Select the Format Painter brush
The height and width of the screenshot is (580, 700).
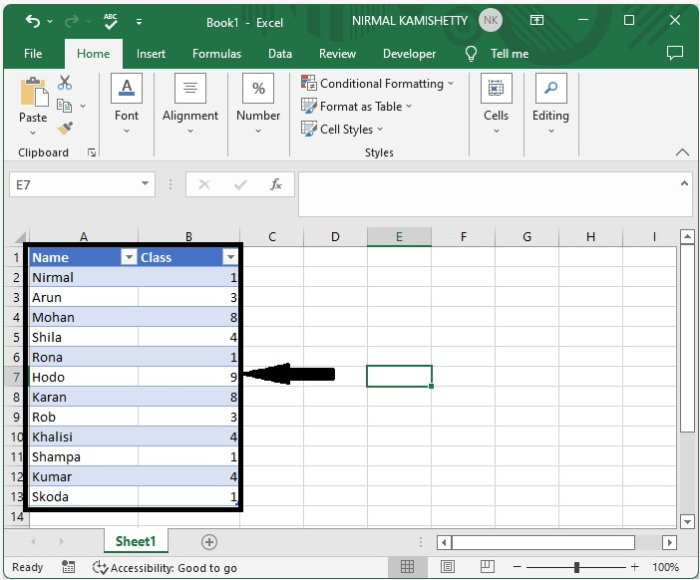coord(65,129)
